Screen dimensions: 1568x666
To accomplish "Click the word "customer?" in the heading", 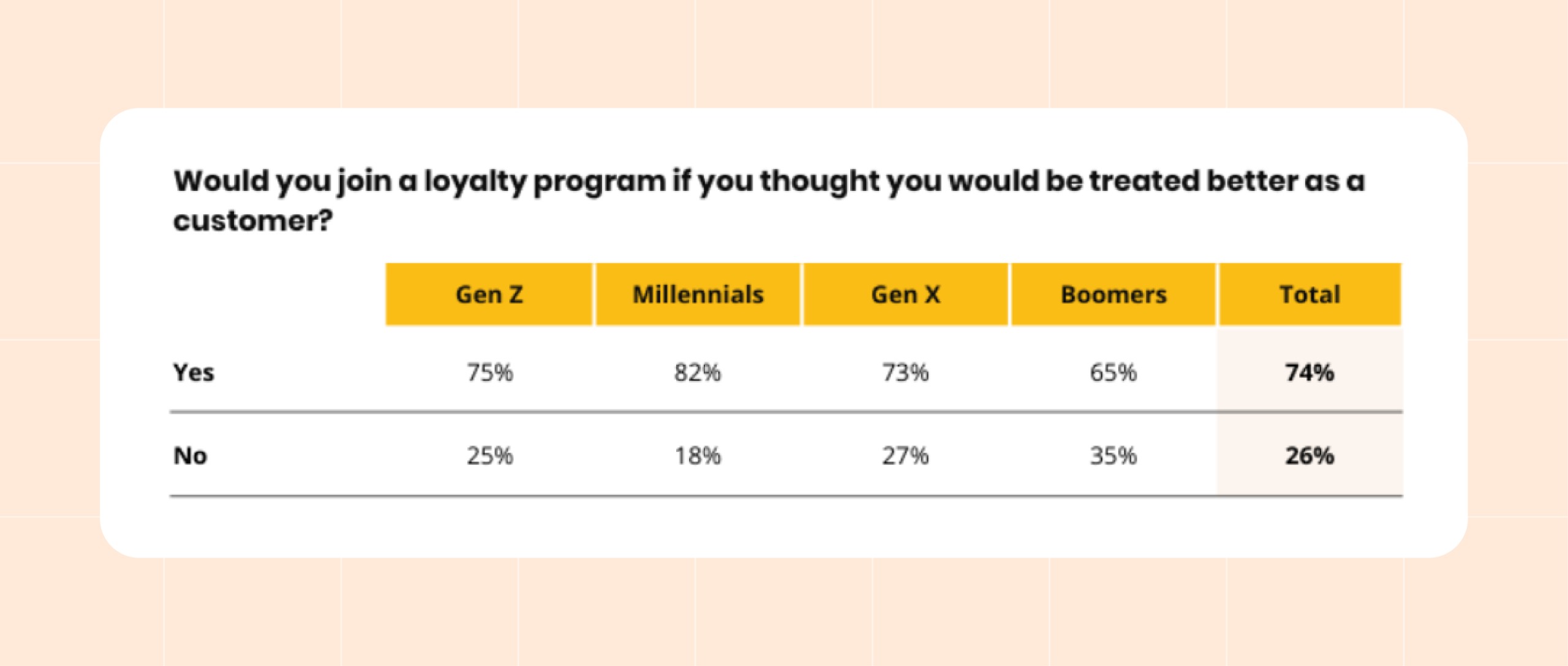I will (252, 221).
